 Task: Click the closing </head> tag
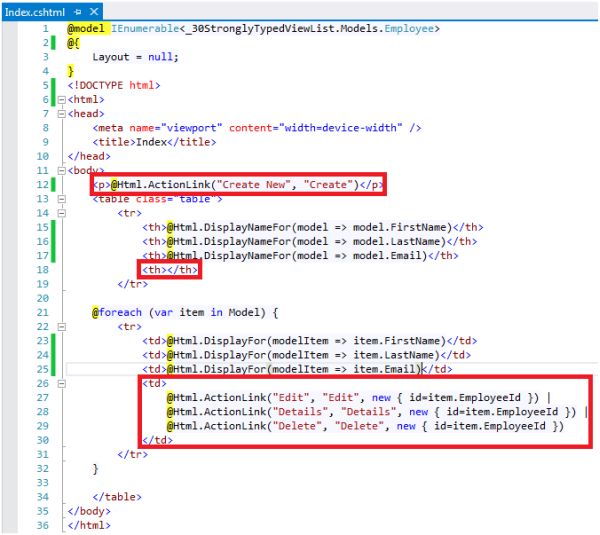point(89,156)
